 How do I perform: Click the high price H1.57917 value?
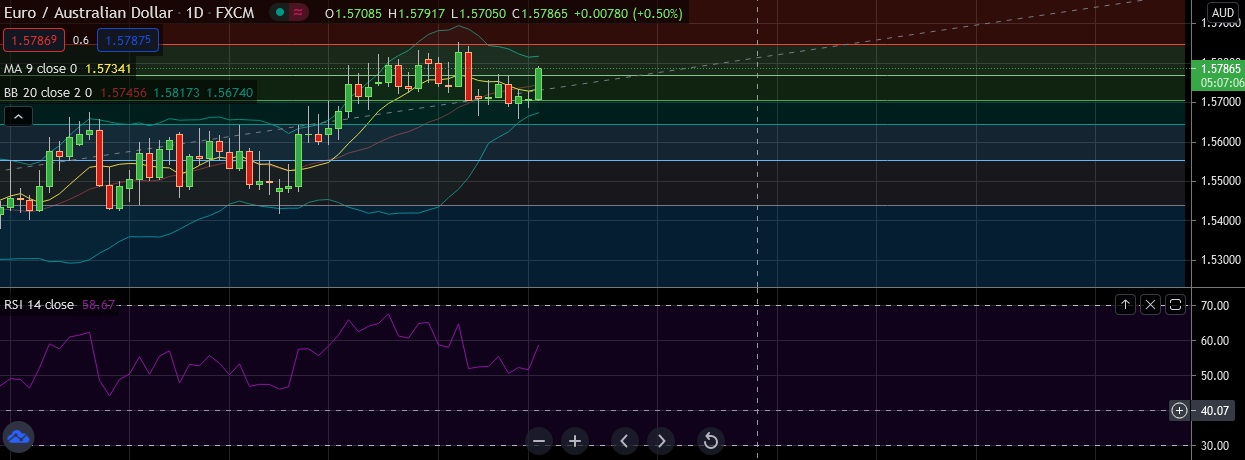(x=418, y=13)
